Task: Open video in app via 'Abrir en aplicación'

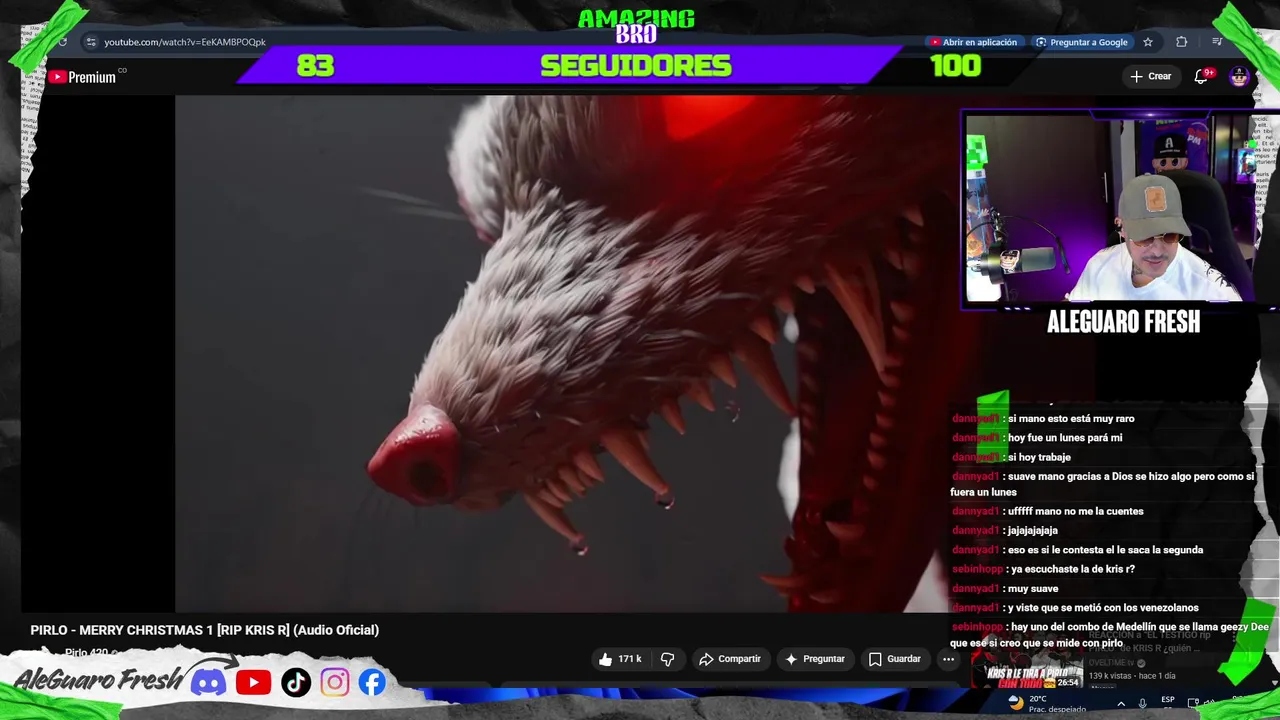Action: pos(973,42)
